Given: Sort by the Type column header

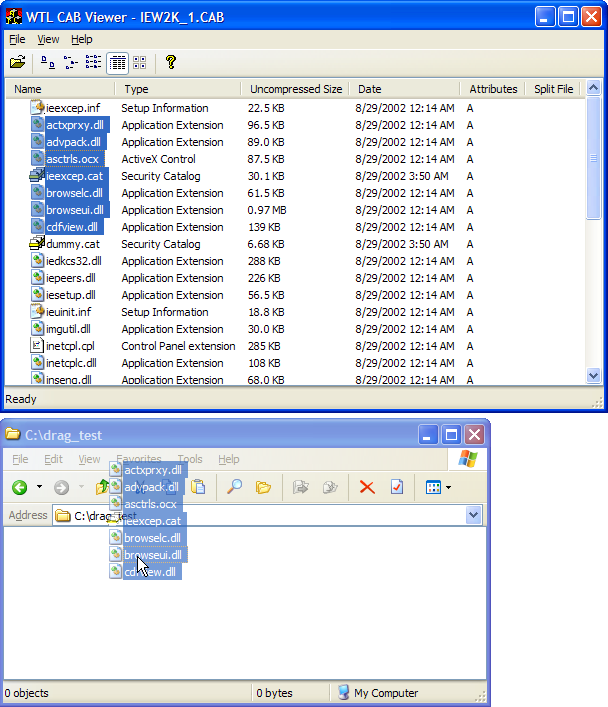Looking at the screenshot, I should pos(178,89).
